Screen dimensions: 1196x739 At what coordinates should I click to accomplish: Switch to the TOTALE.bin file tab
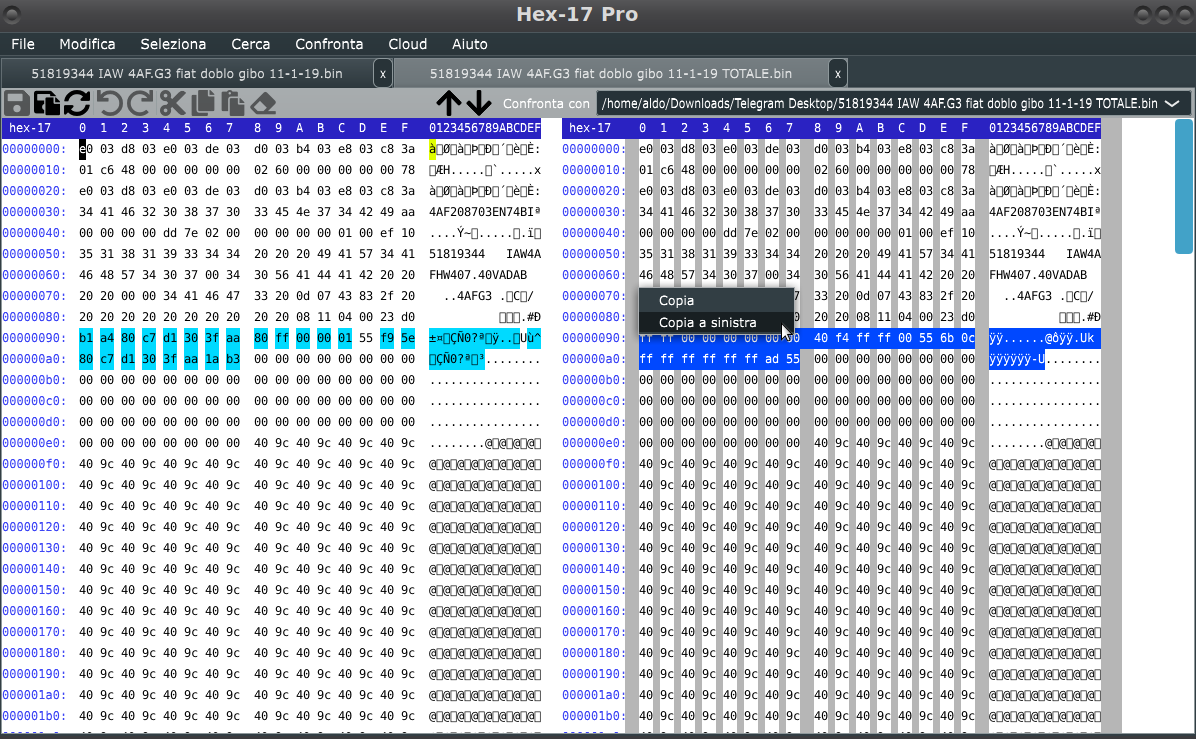point(610,74)
